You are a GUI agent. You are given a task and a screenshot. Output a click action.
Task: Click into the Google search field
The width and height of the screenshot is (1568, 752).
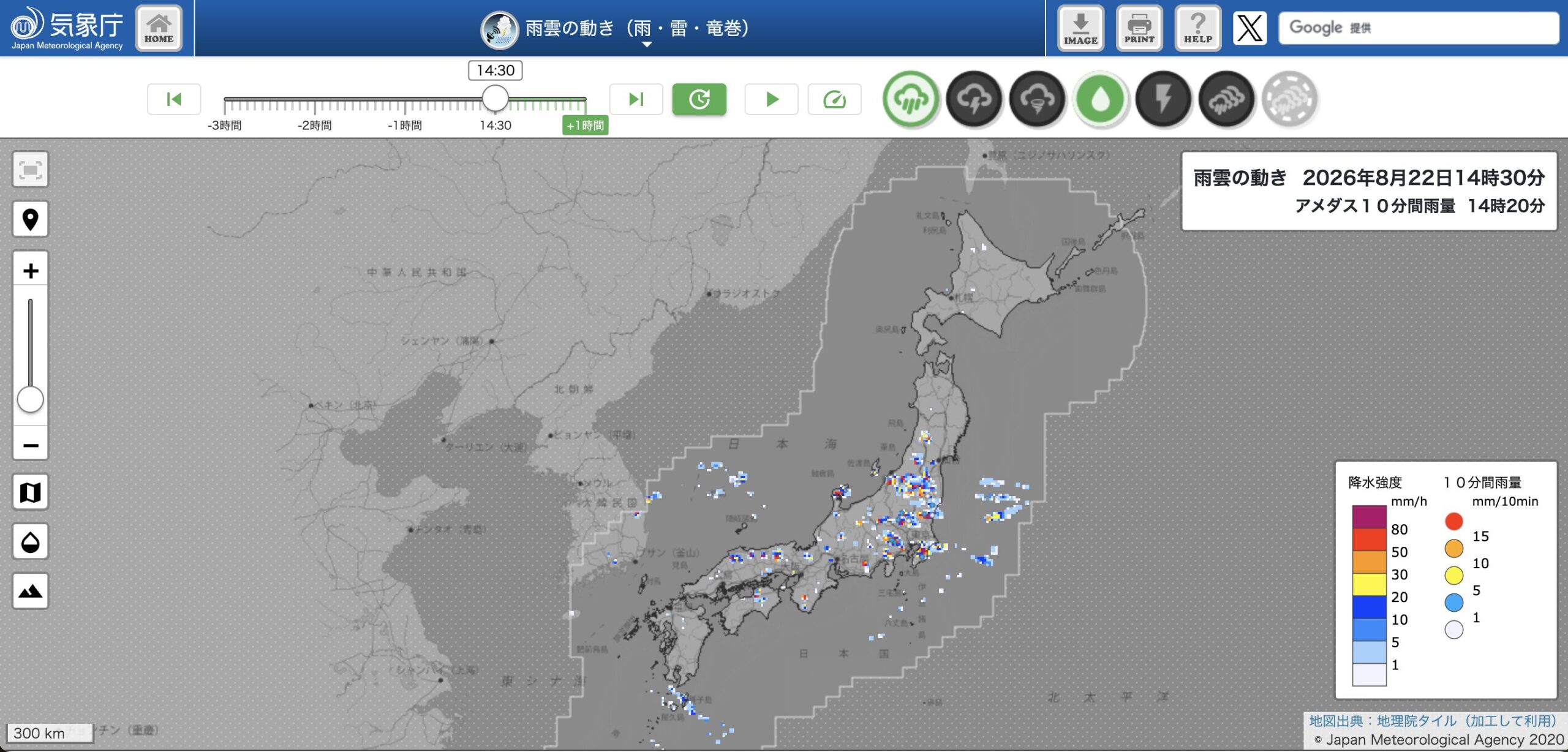point(1418,28)
